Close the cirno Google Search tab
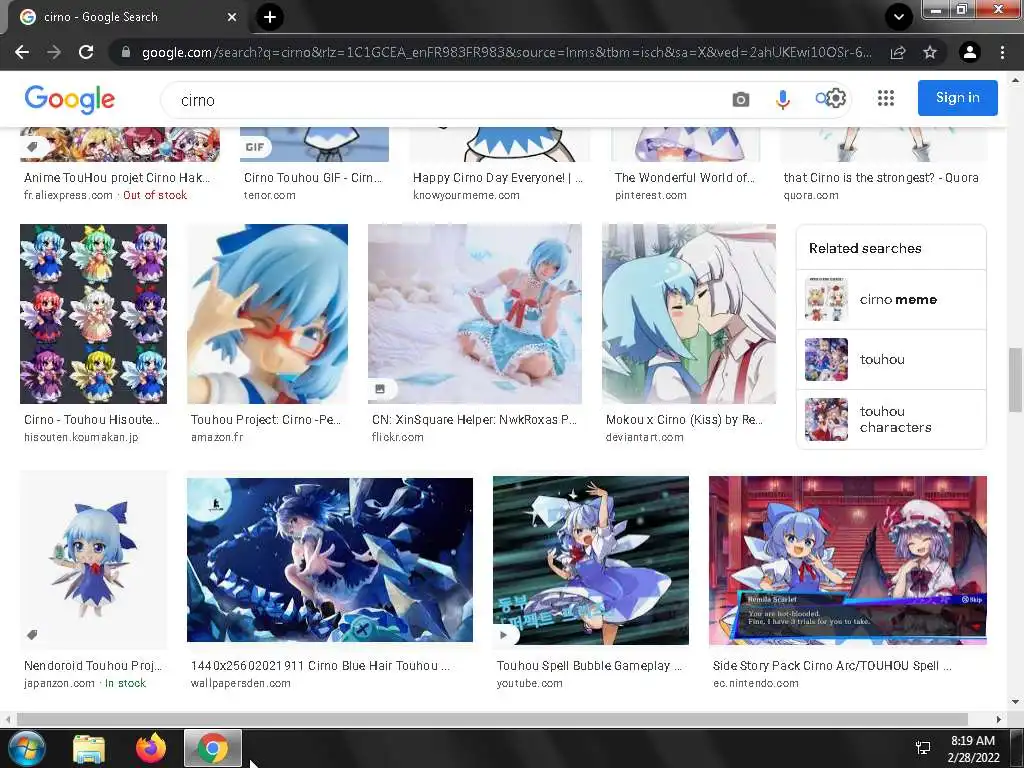Screen dimensions: 1024x768 232,17
